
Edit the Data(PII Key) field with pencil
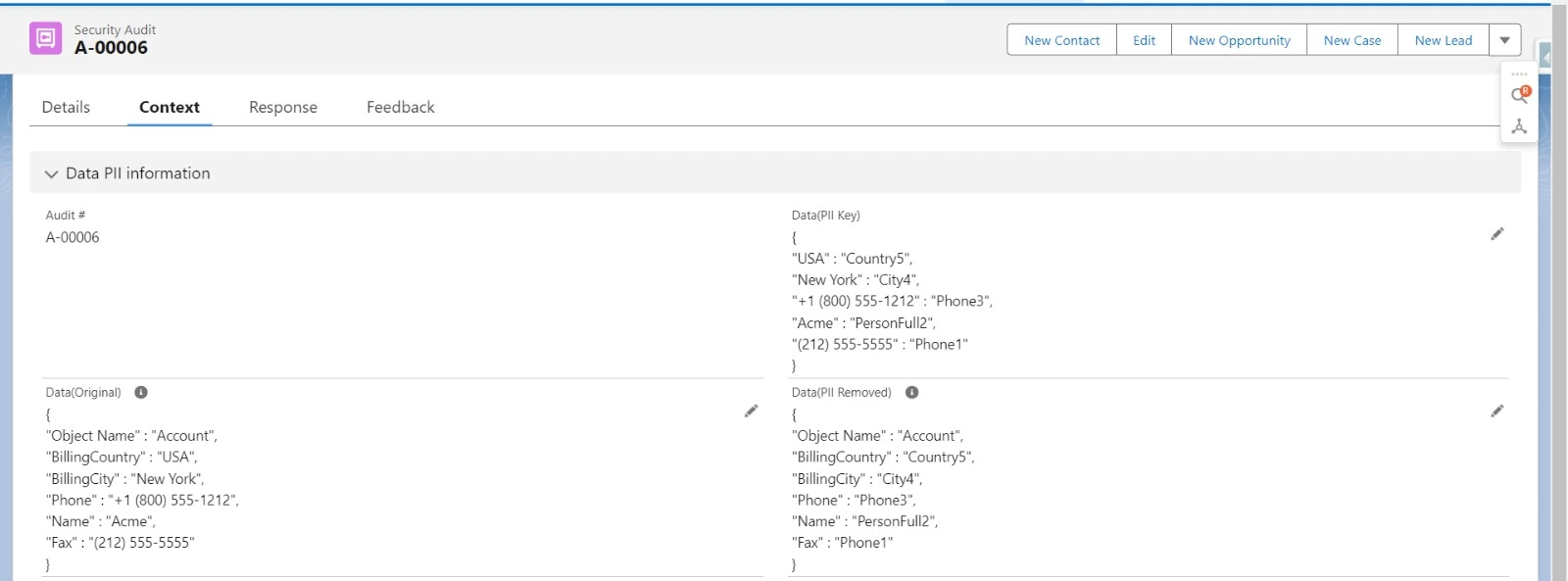click(1496, 234)
